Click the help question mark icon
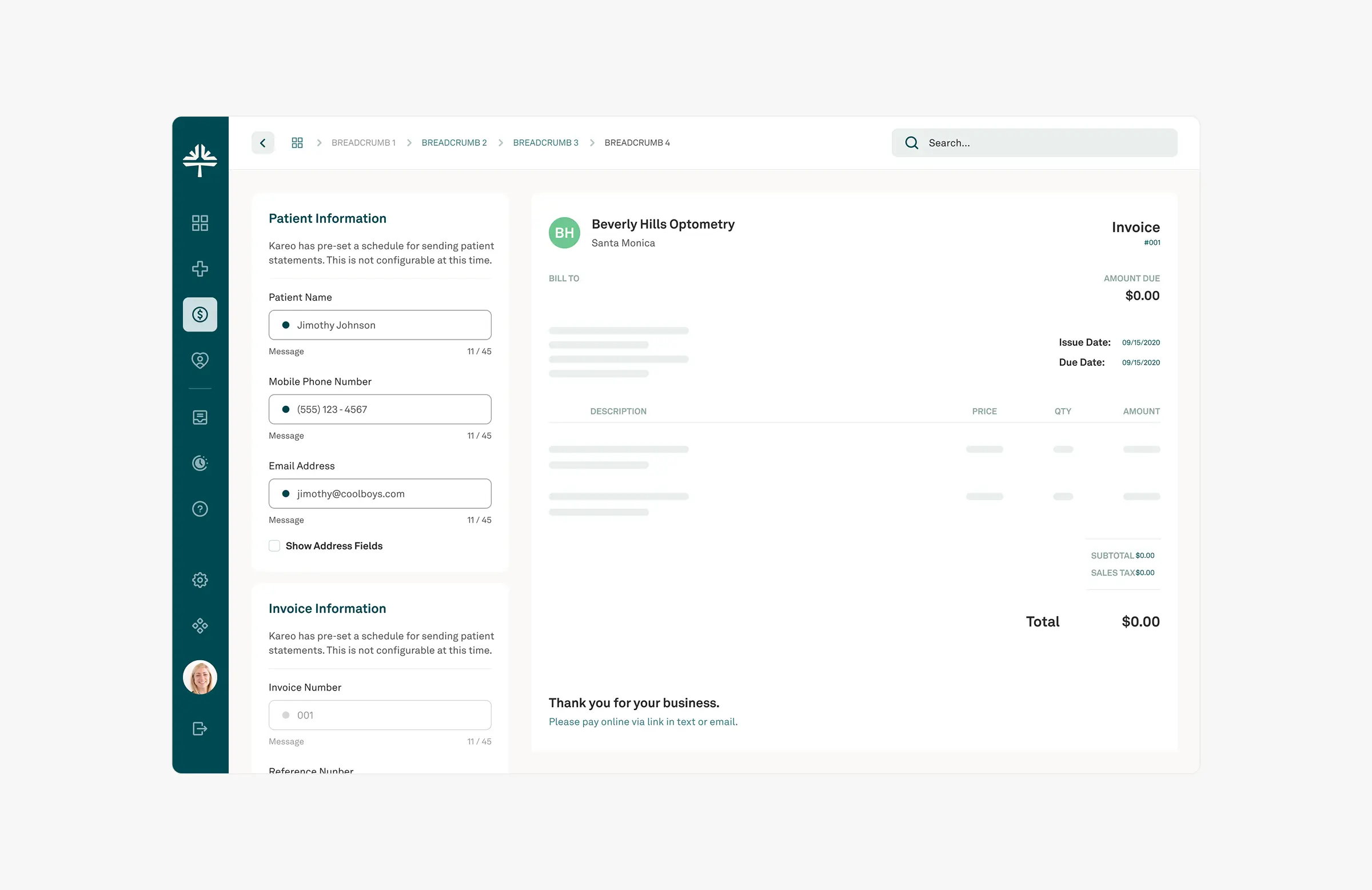Image resolution: width=1372 pixels, height=890 pixels. 200,509
